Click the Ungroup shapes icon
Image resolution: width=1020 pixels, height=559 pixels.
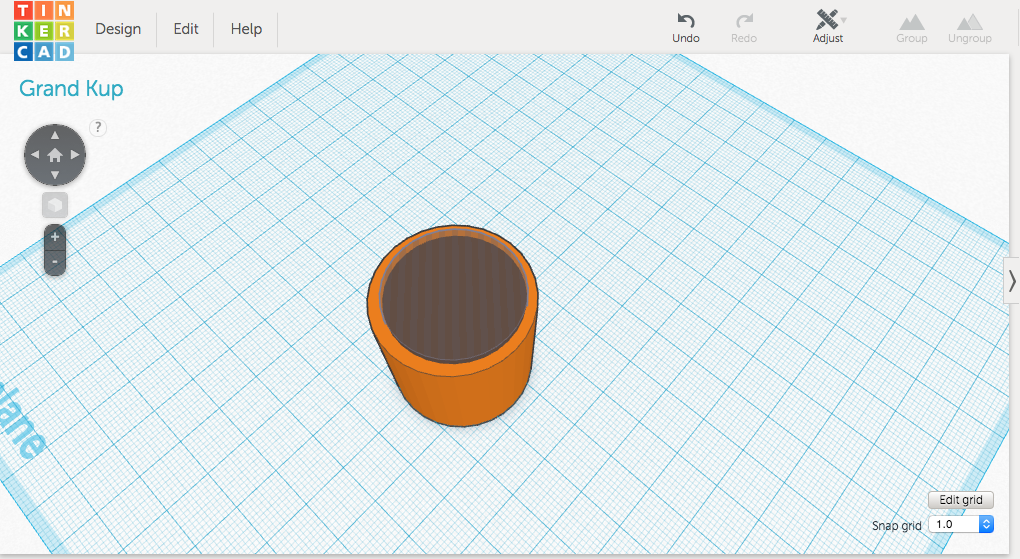tap(969, 29)
